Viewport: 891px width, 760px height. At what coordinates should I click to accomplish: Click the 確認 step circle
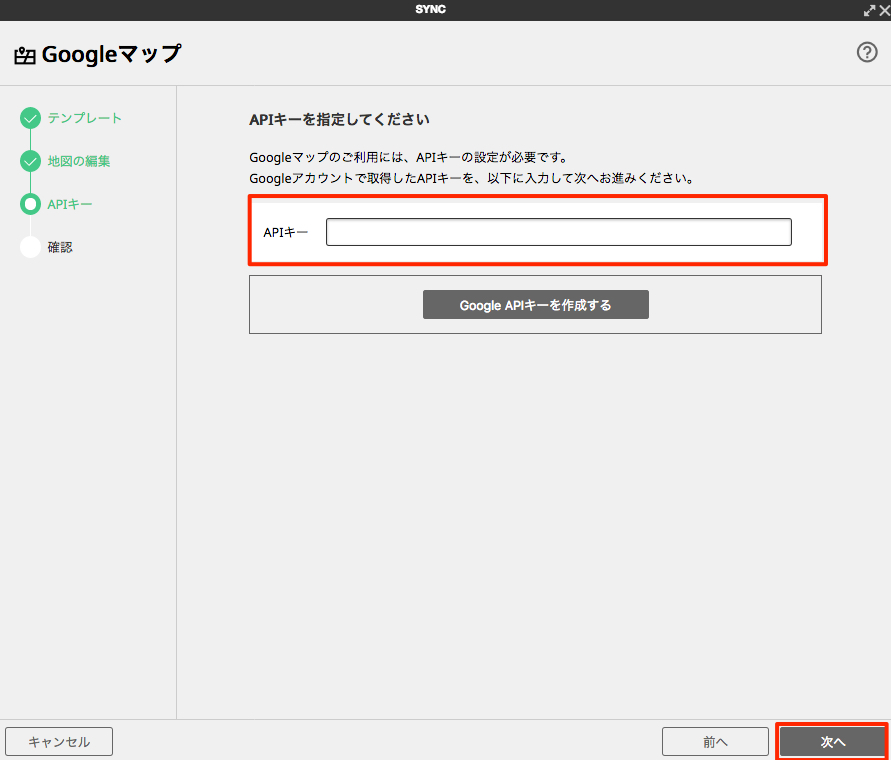pos(30,247)
